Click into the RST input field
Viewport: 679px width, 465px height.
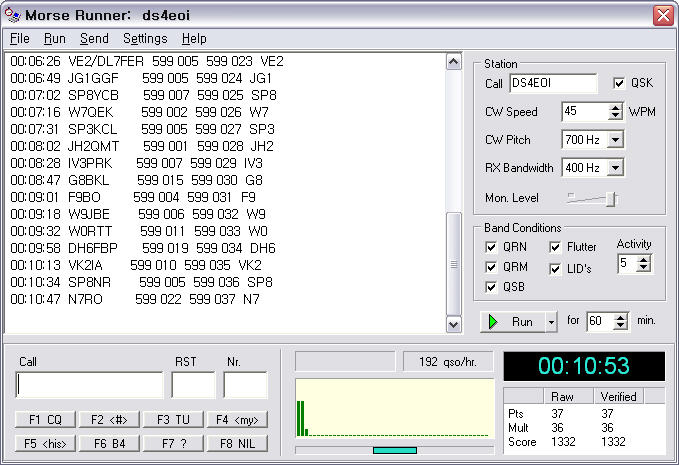click(x=194, y=385)
